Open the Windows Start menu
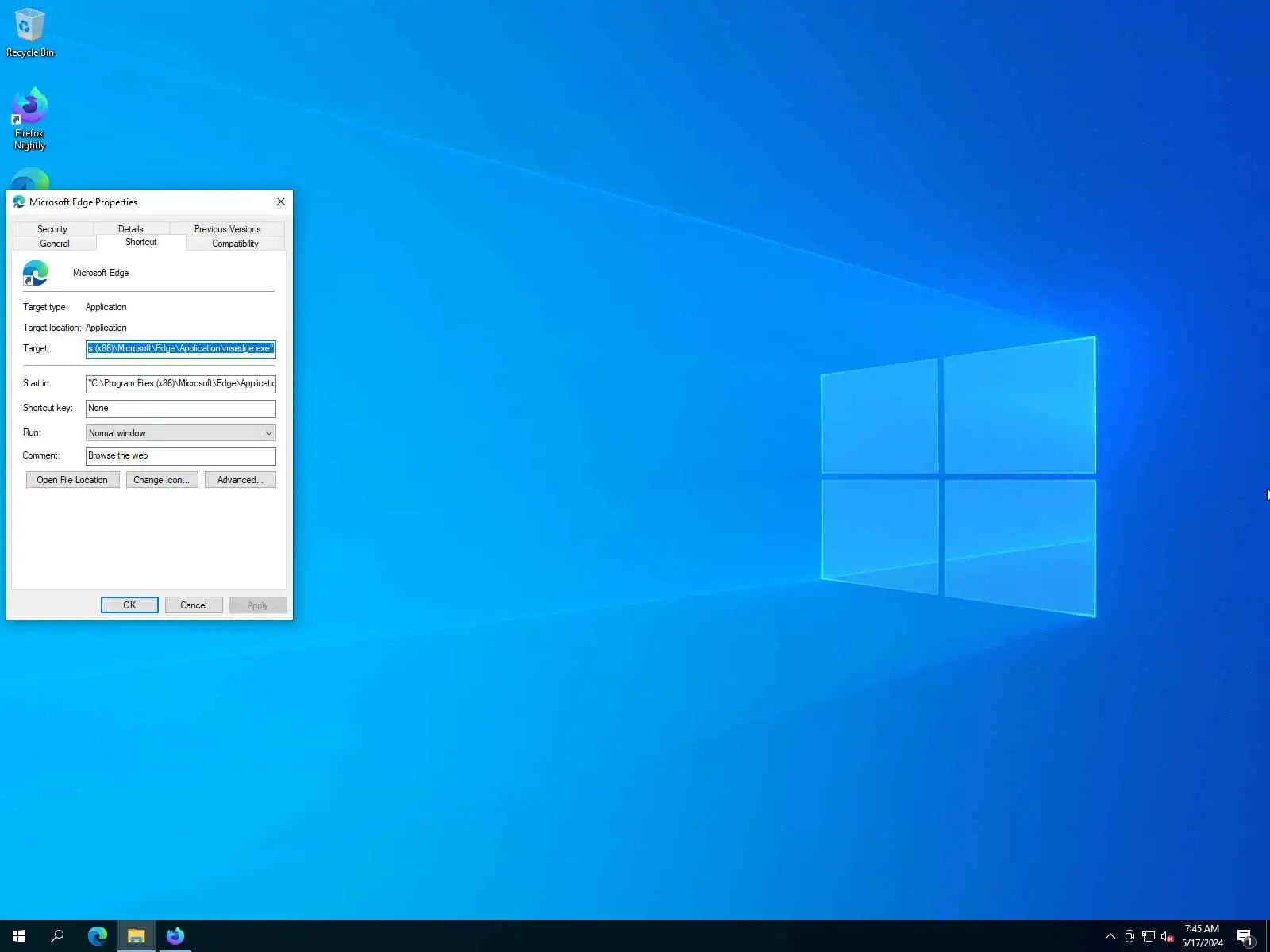This screenshot has height=952, width=1270. tap(19, 936)
